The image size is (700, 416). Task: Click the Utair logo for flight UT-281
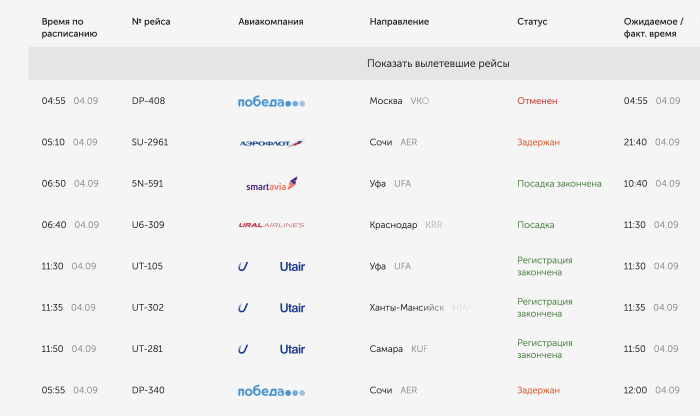[x=271, y=349]
